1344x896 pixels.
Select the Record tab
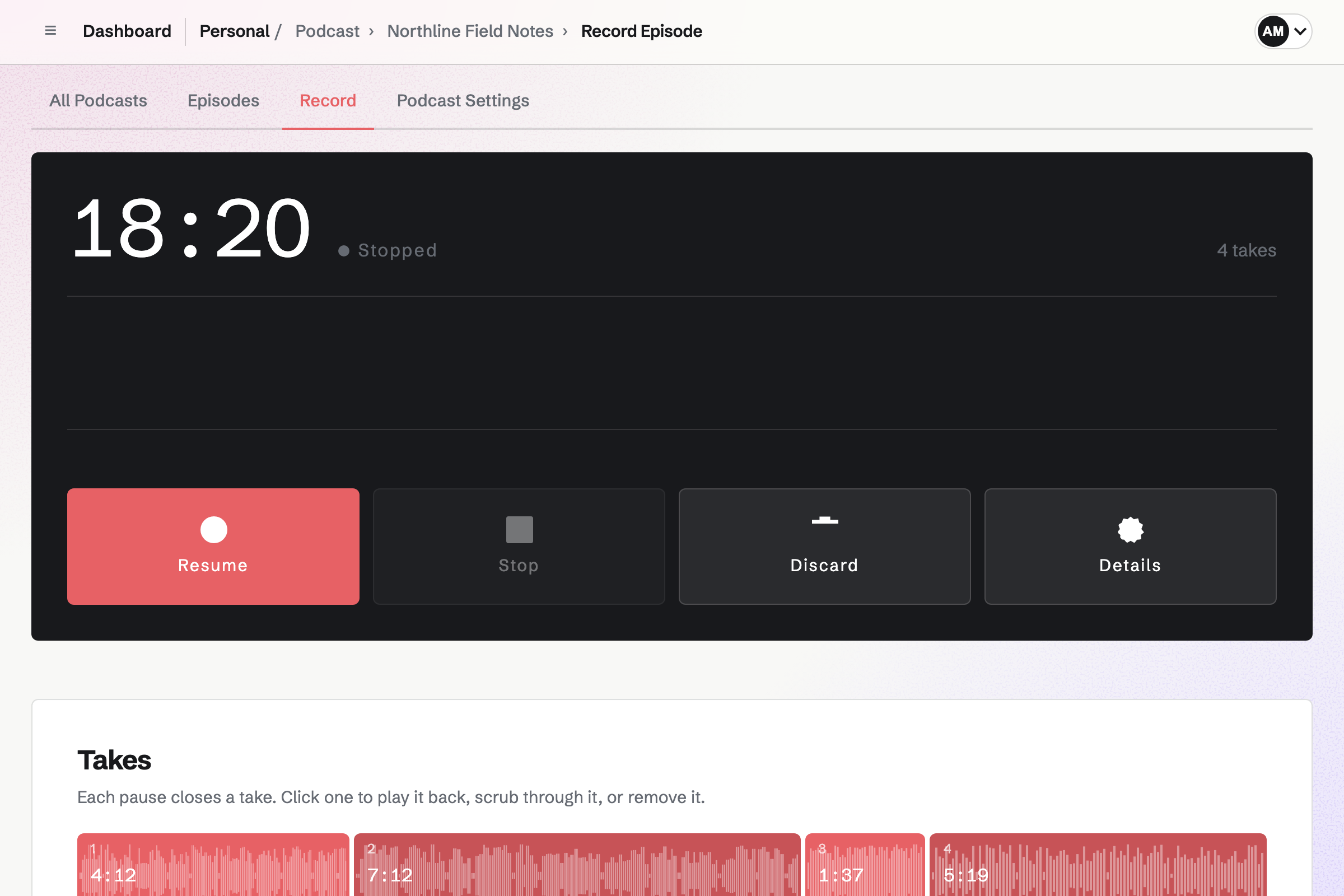tap(328, 101)
